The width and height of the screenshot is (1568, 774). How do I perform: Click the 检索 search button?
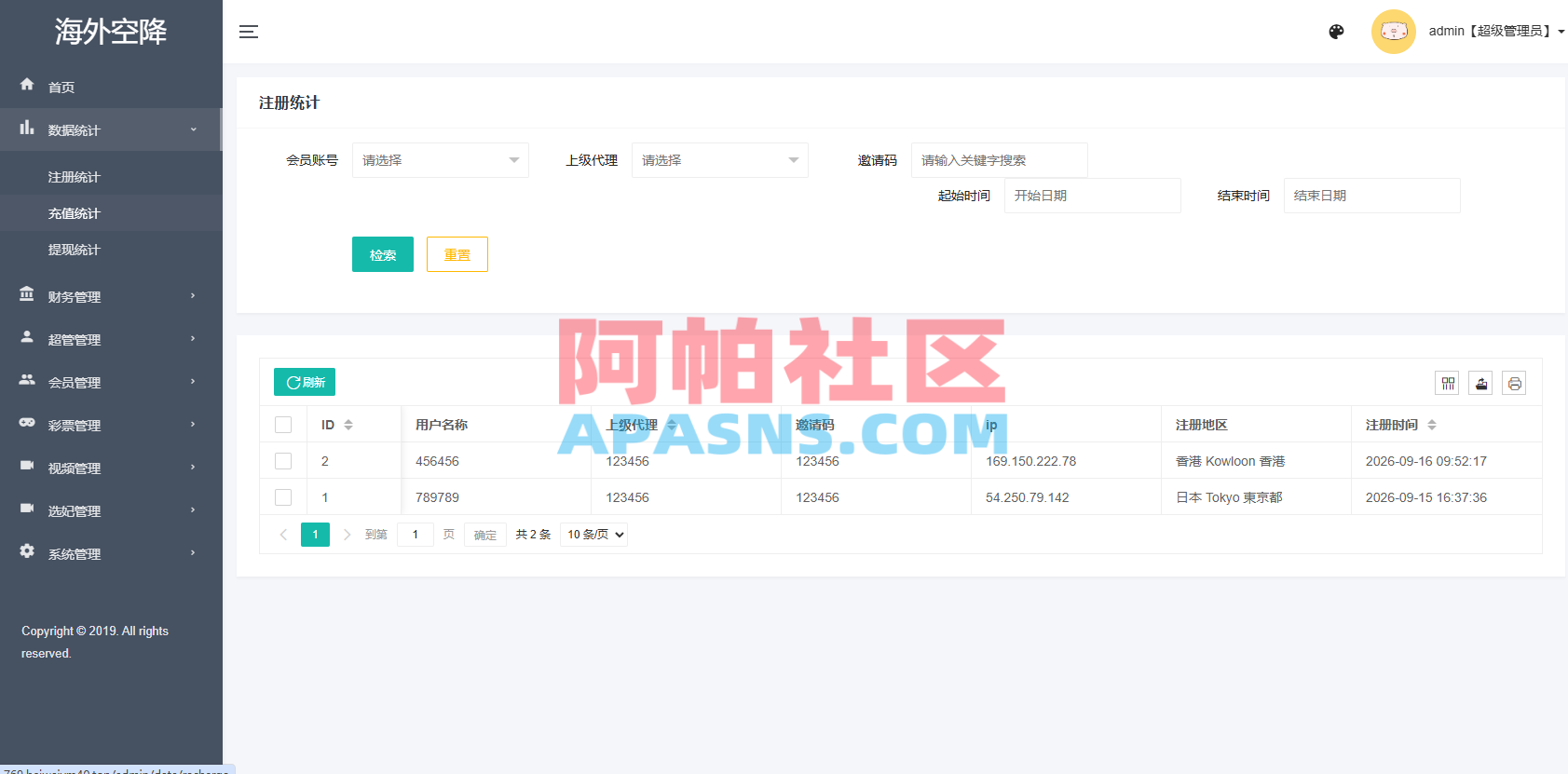click(383, 254)
